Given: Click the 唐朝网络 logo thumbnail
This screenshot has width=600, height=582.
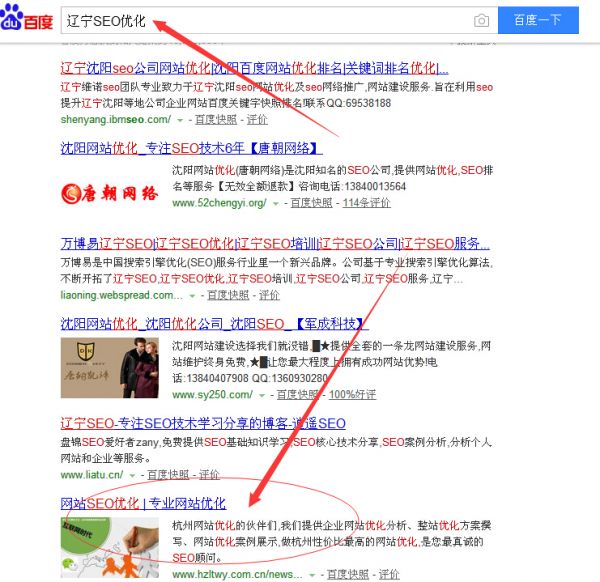Looking at the screenshot, I should (109, 193).
